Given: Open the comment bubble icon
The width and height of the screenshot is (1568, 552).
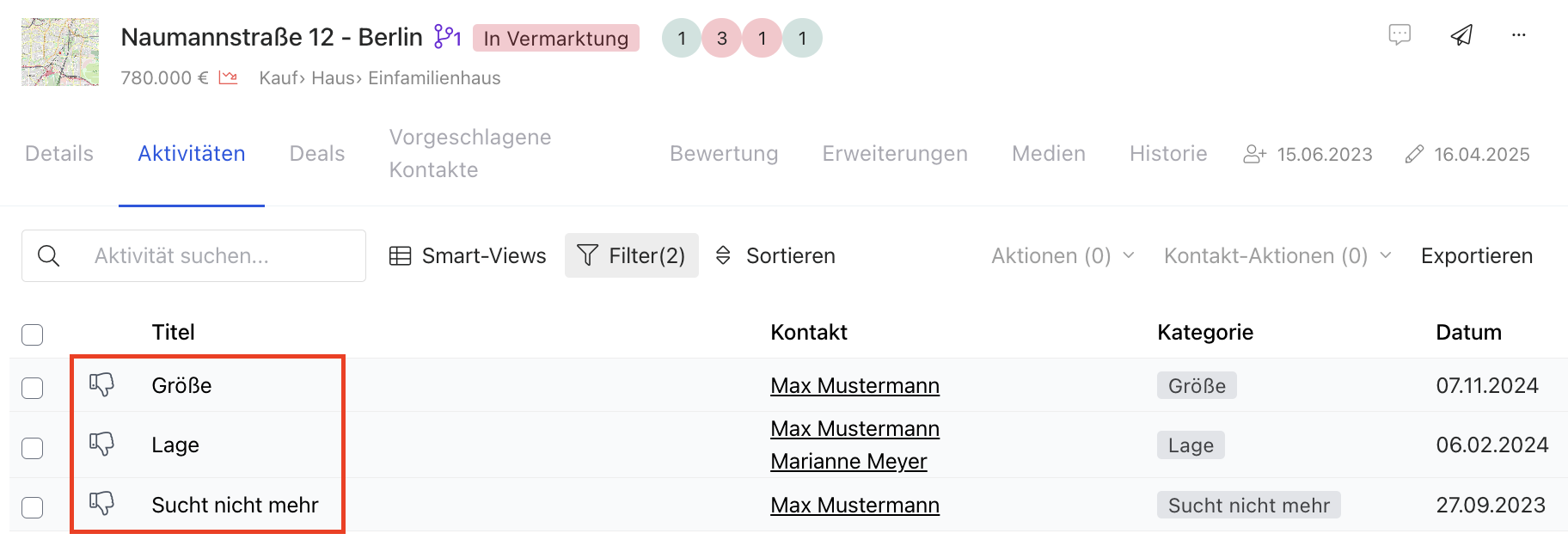Looking at the screenshot, I should pos(1400,35).
